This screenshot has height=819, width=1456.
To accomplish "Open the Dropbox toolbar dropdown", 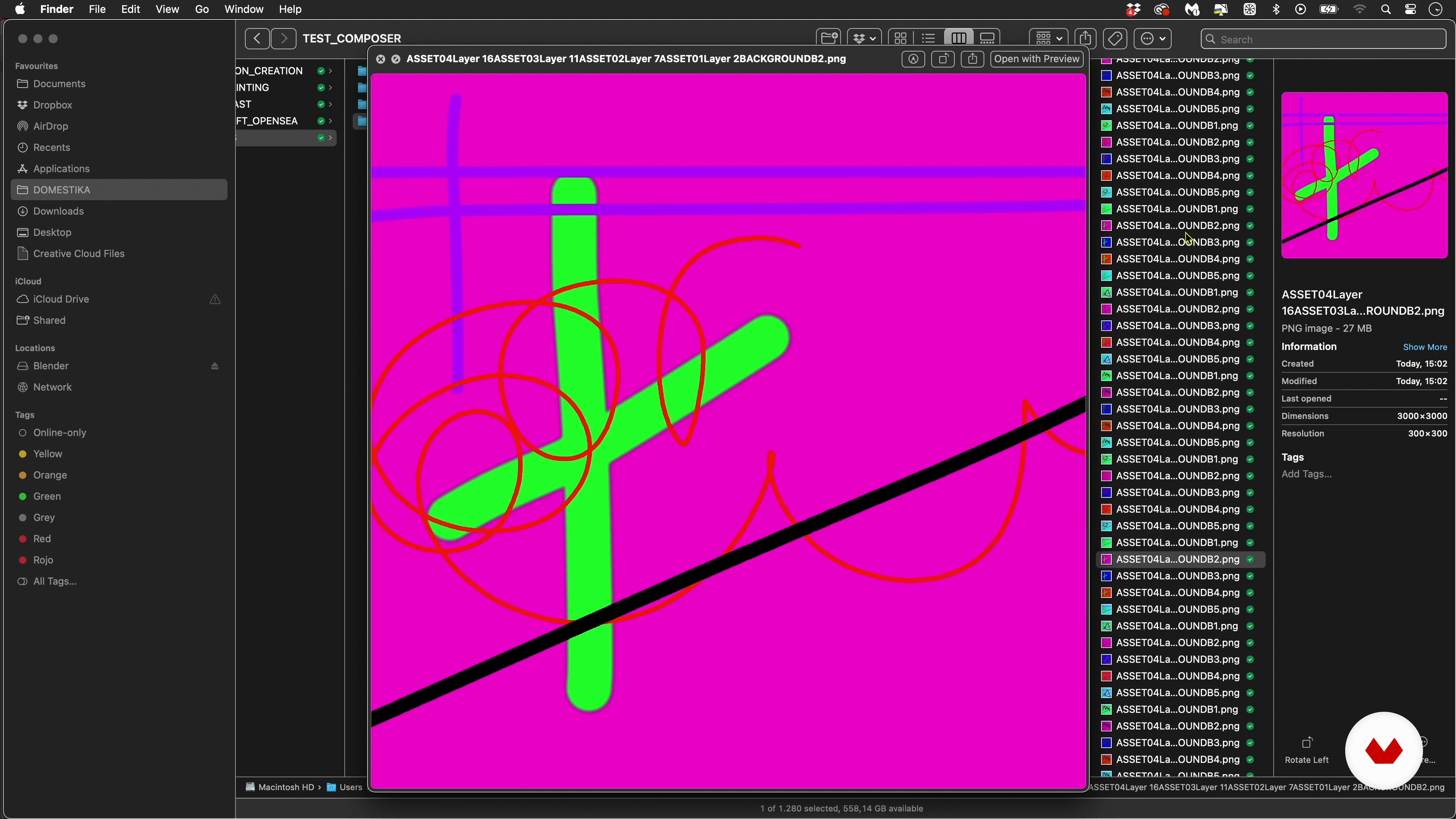I will [x=864, y=38].
